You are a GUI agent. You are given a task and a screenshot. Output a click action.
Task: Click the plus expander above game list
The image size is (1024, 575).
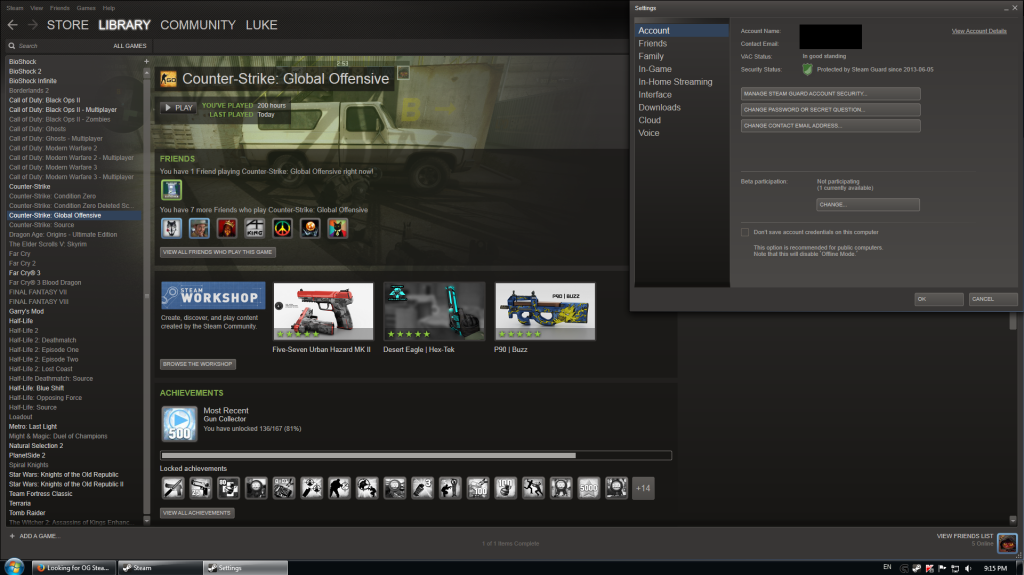tap(145, 61)
